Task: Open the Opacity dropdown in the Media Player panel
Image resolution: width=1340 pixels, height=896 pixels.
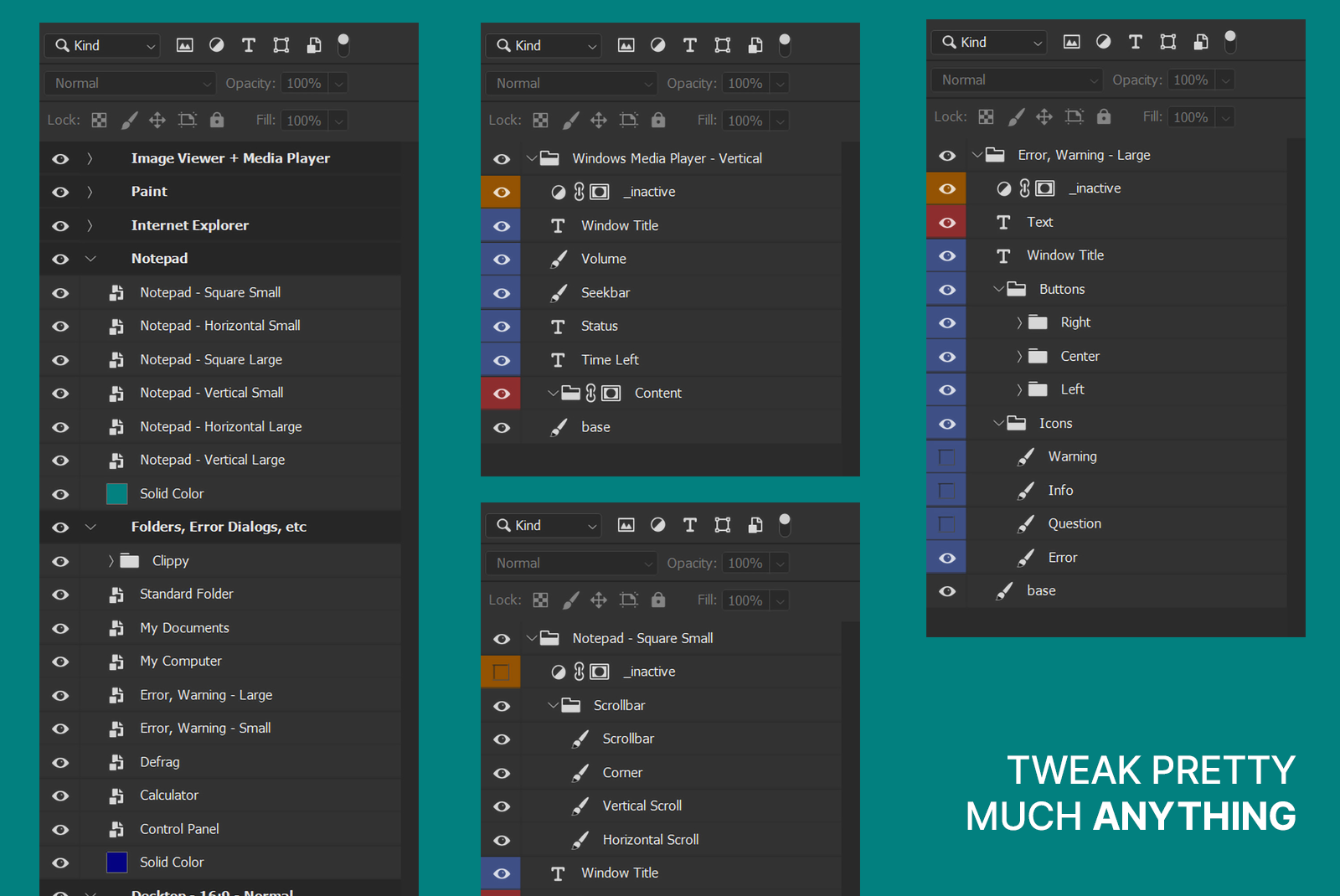Action: click(x=780, y=83)
